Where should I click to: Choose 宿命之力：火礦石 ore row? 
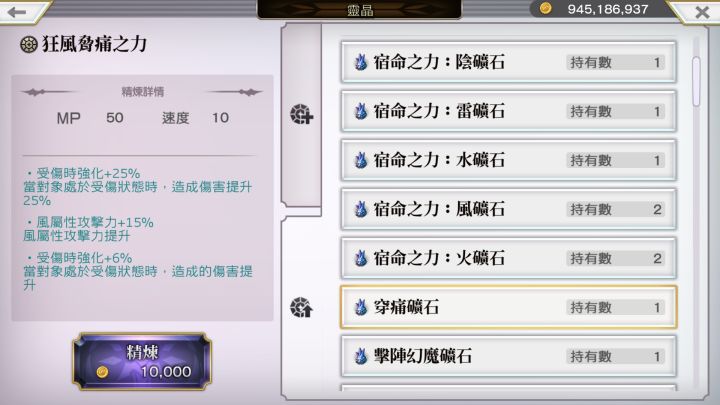tap(508, 258)
